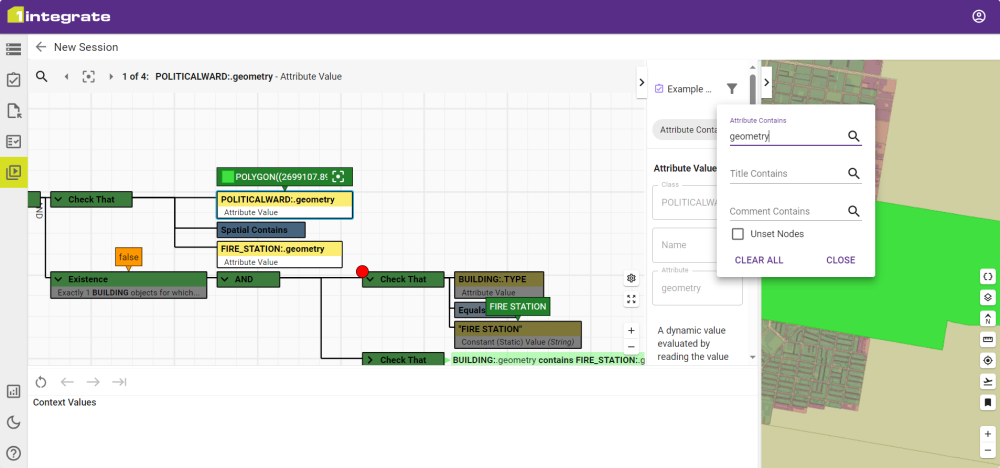The image size is (1000, 468).
Task: Tick the Unset Nodes checkbox
Action: coord(738,234)
